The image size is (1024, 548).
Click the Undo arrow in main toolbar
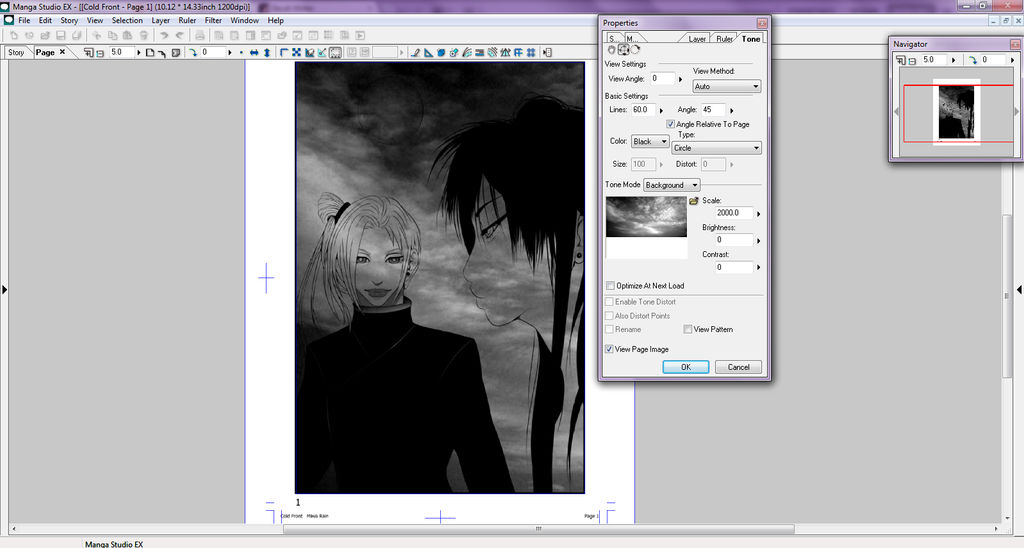click(x=164, y=36)
